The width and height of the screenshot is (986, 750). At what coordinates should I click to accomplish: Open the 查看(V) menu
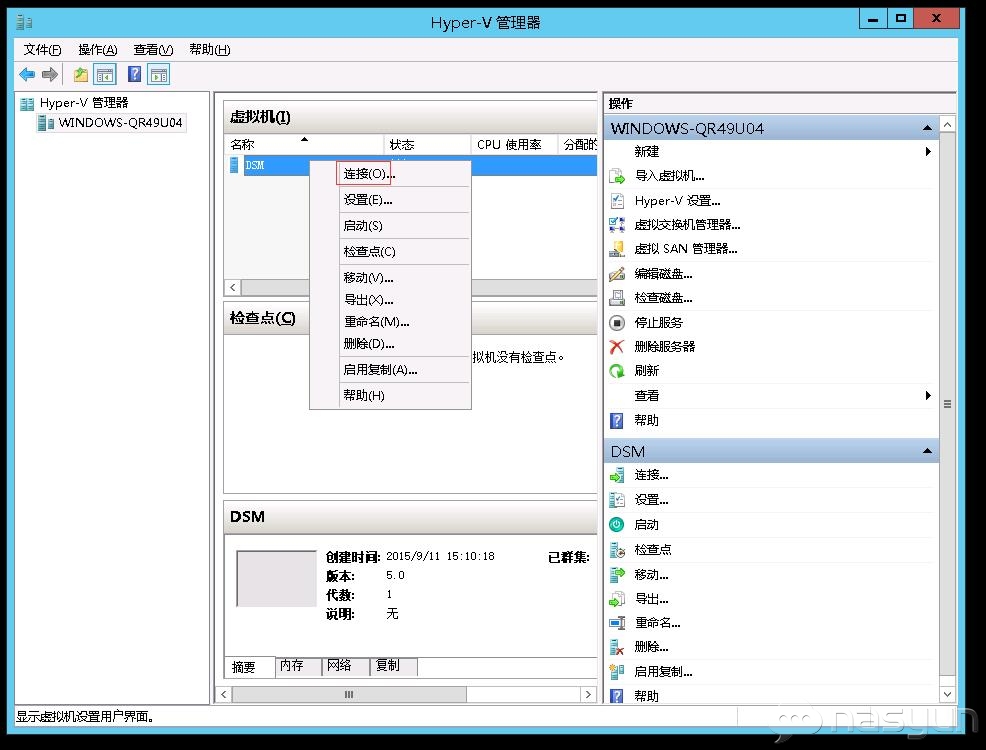click(153, 50)
